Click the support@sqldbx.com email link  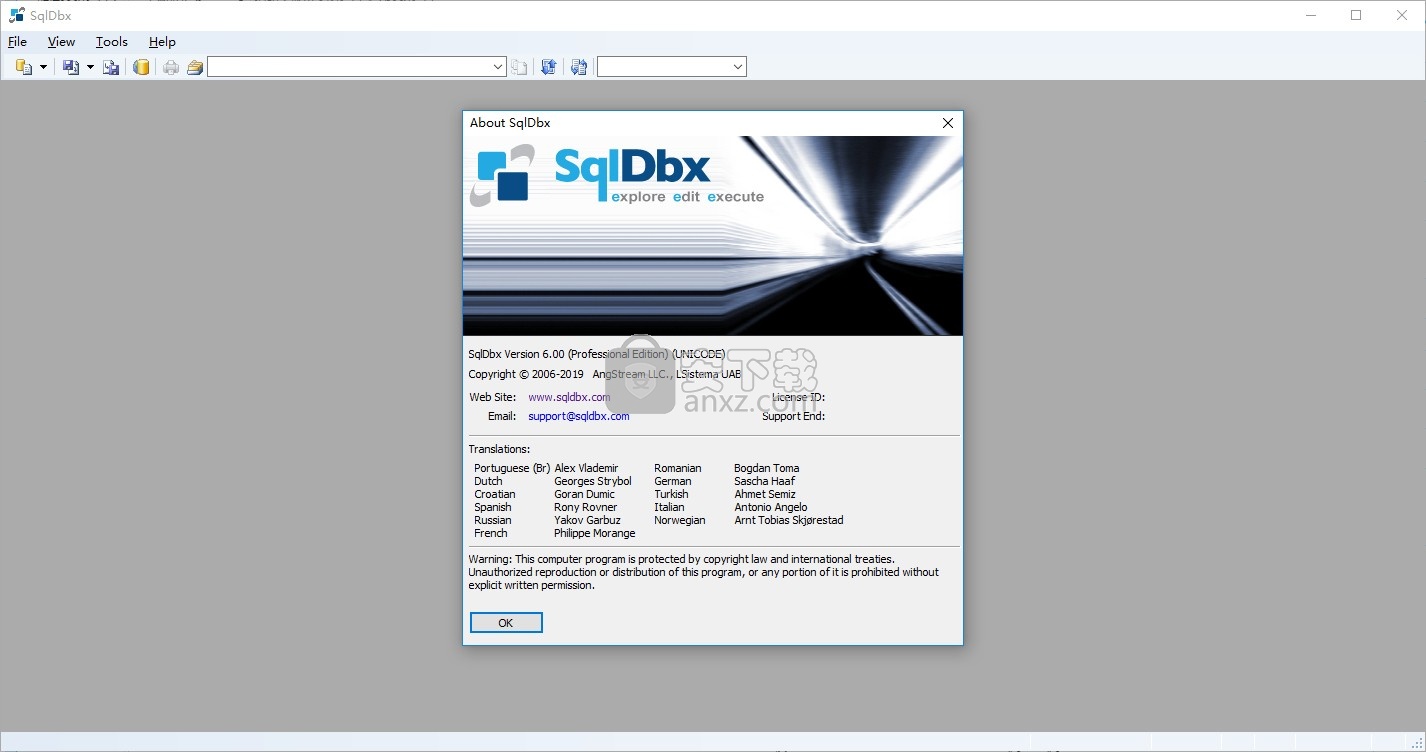579,416
